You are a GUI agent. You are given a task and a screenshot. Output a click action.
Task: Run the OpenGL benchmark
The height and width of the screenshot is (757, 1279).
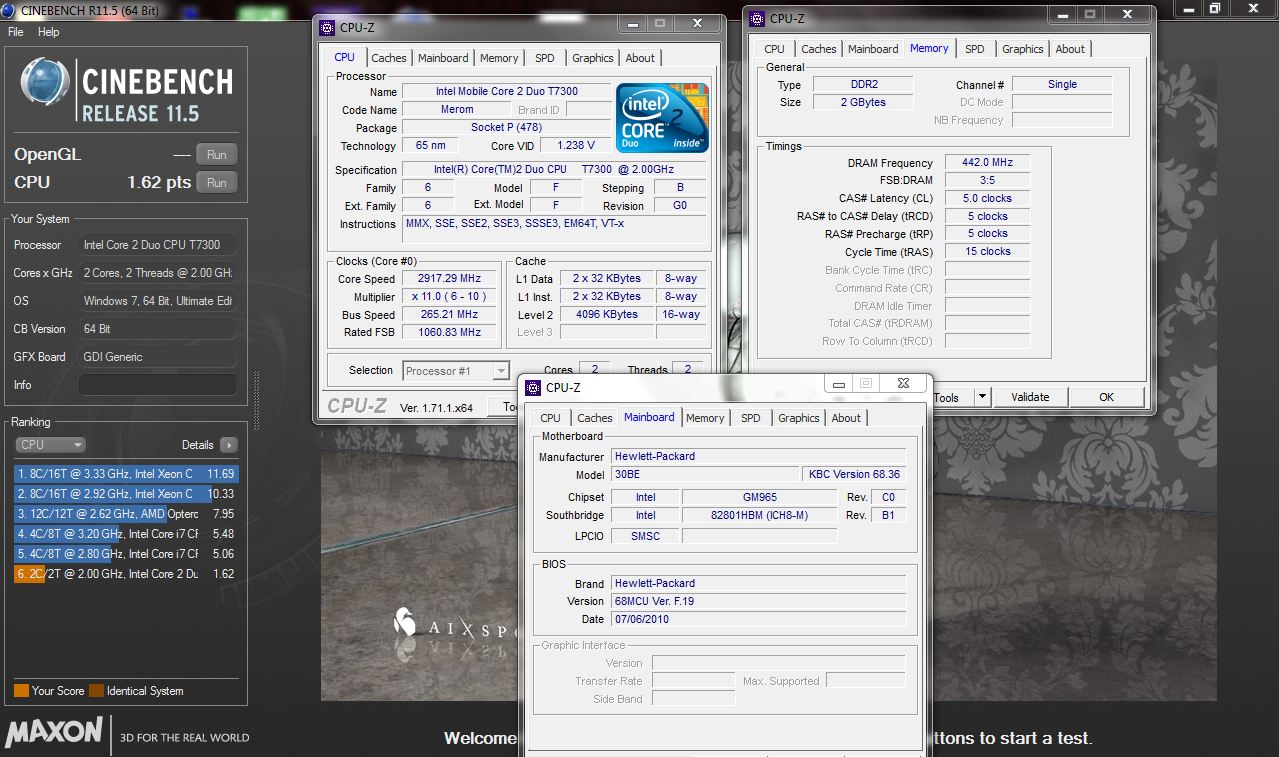tap(217, 154)
